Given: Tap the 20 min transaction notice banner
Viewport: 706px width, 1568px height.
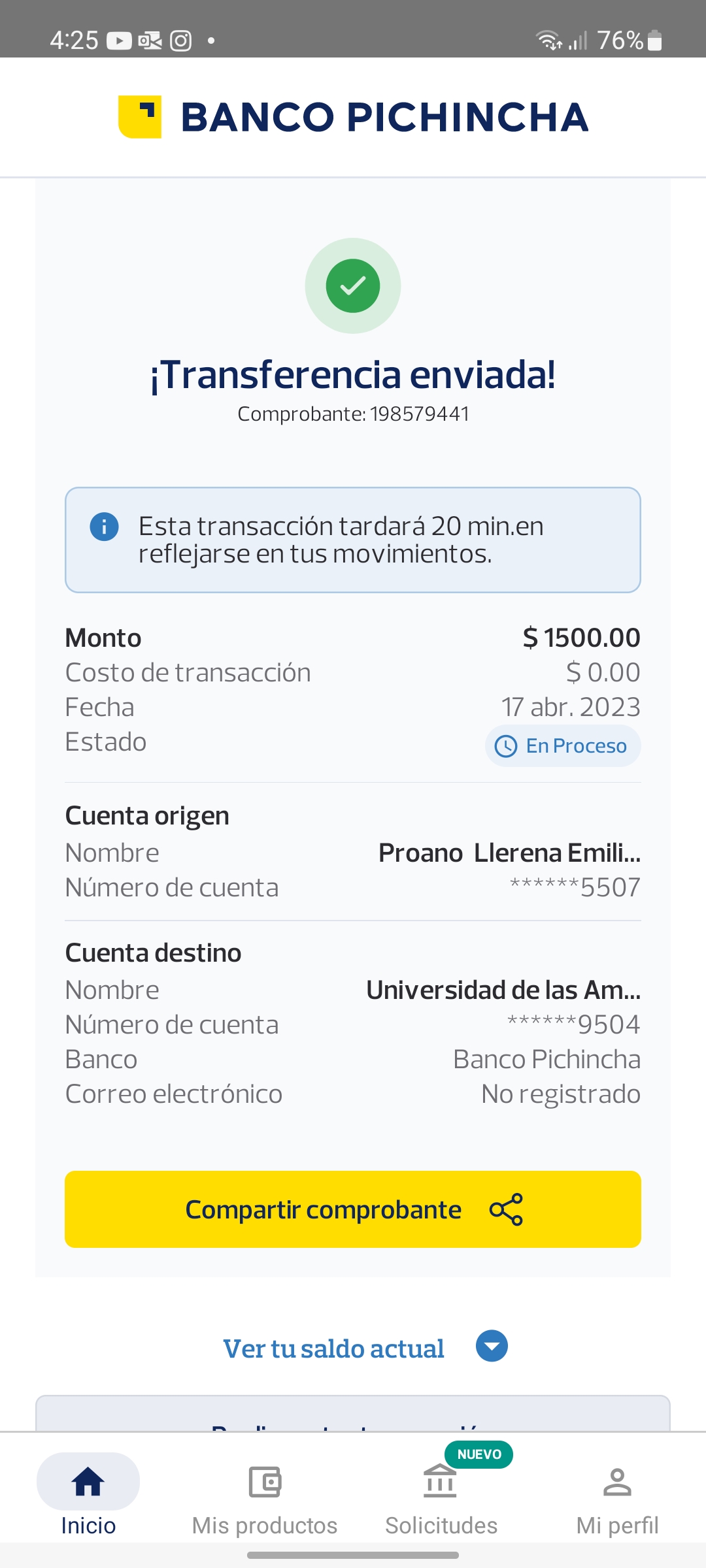Looking at the screenshot, I should coord(353,540).
